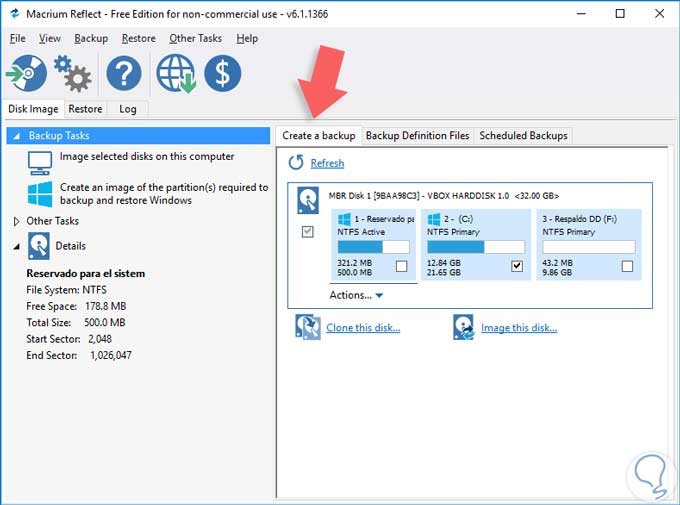
Task: Click the Refresh circular arrow icon
Action: [296, 163]
